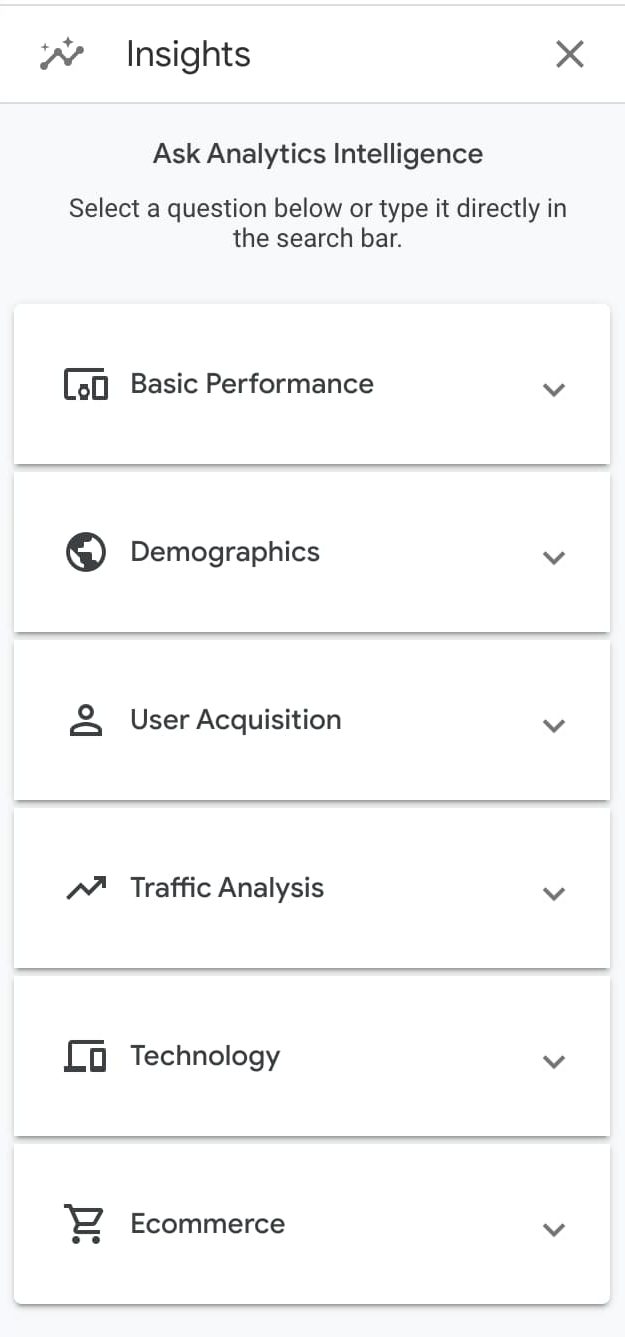625x1337 pixels.
Task: Click the Ecommerce shopping cart icon
Action: click(x=84, y=1224)
